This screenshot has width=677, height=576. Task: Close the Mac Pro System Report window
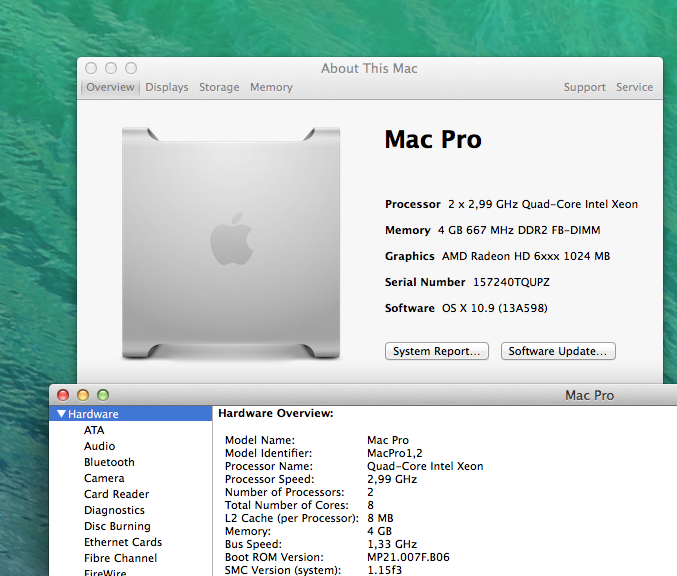click(63, 395)
